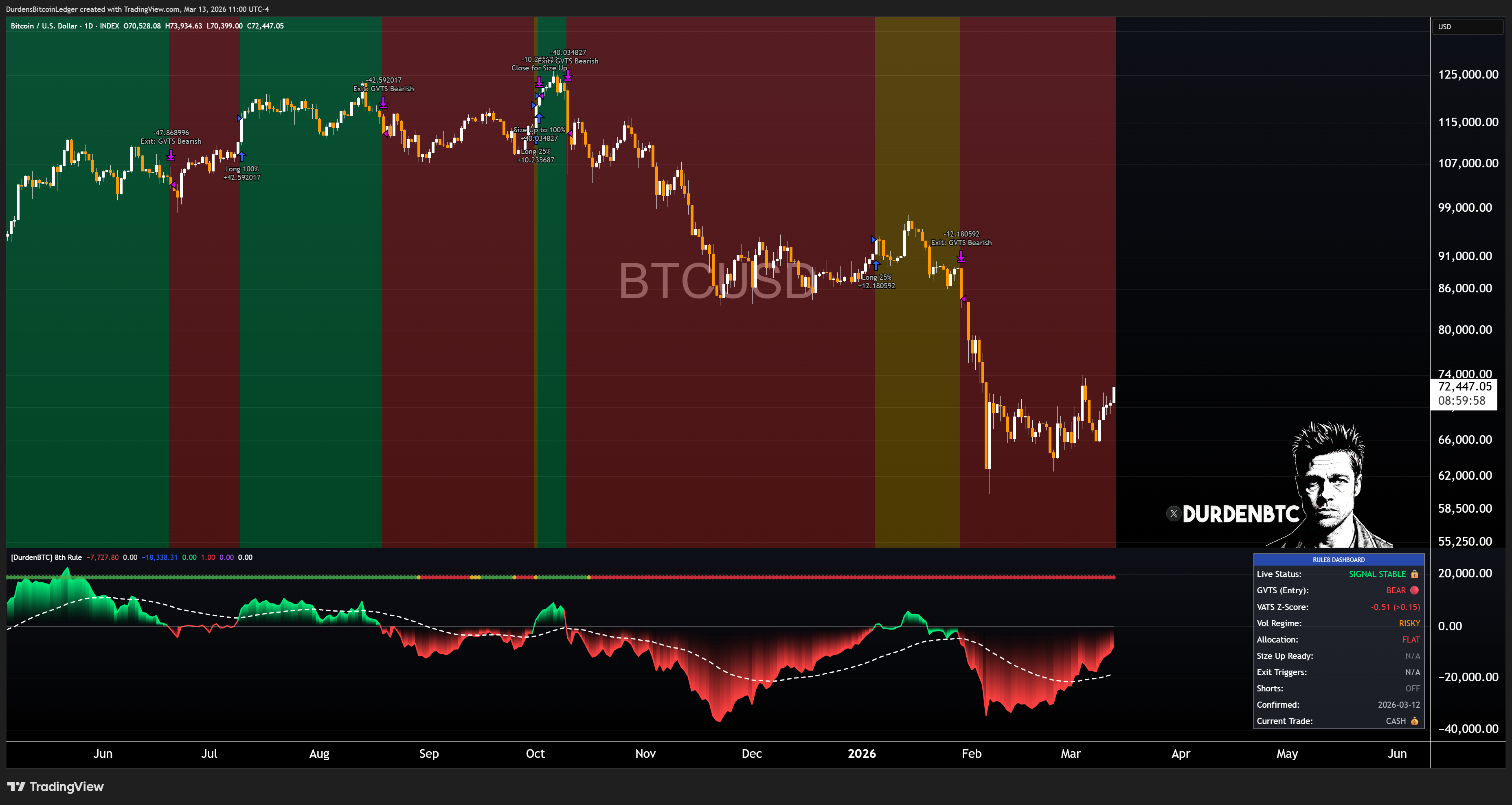
Task: Click the lock icon beside SIGNAL STABLE
Action: [x=1415, y=575]
